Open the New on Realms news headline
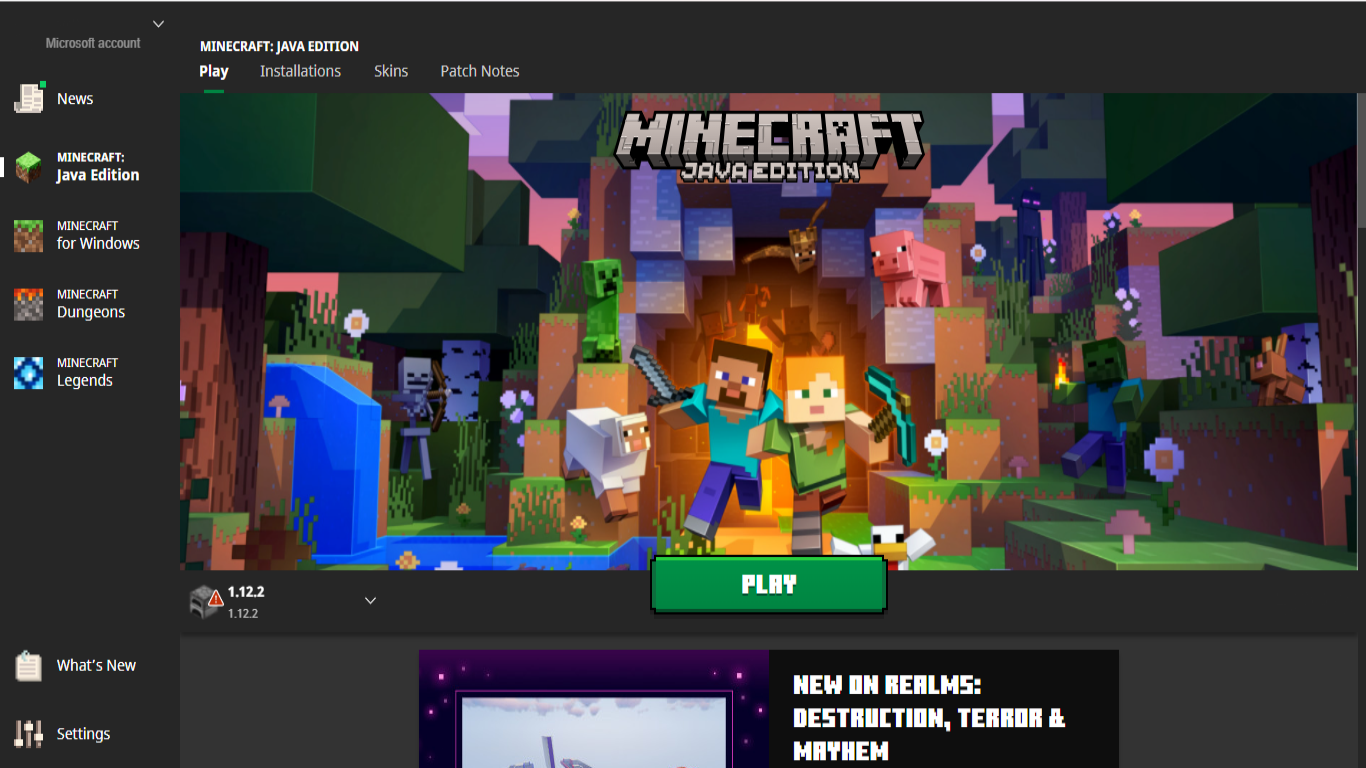This screenshot has height=768, width=1366. click(x=929, y=717)
